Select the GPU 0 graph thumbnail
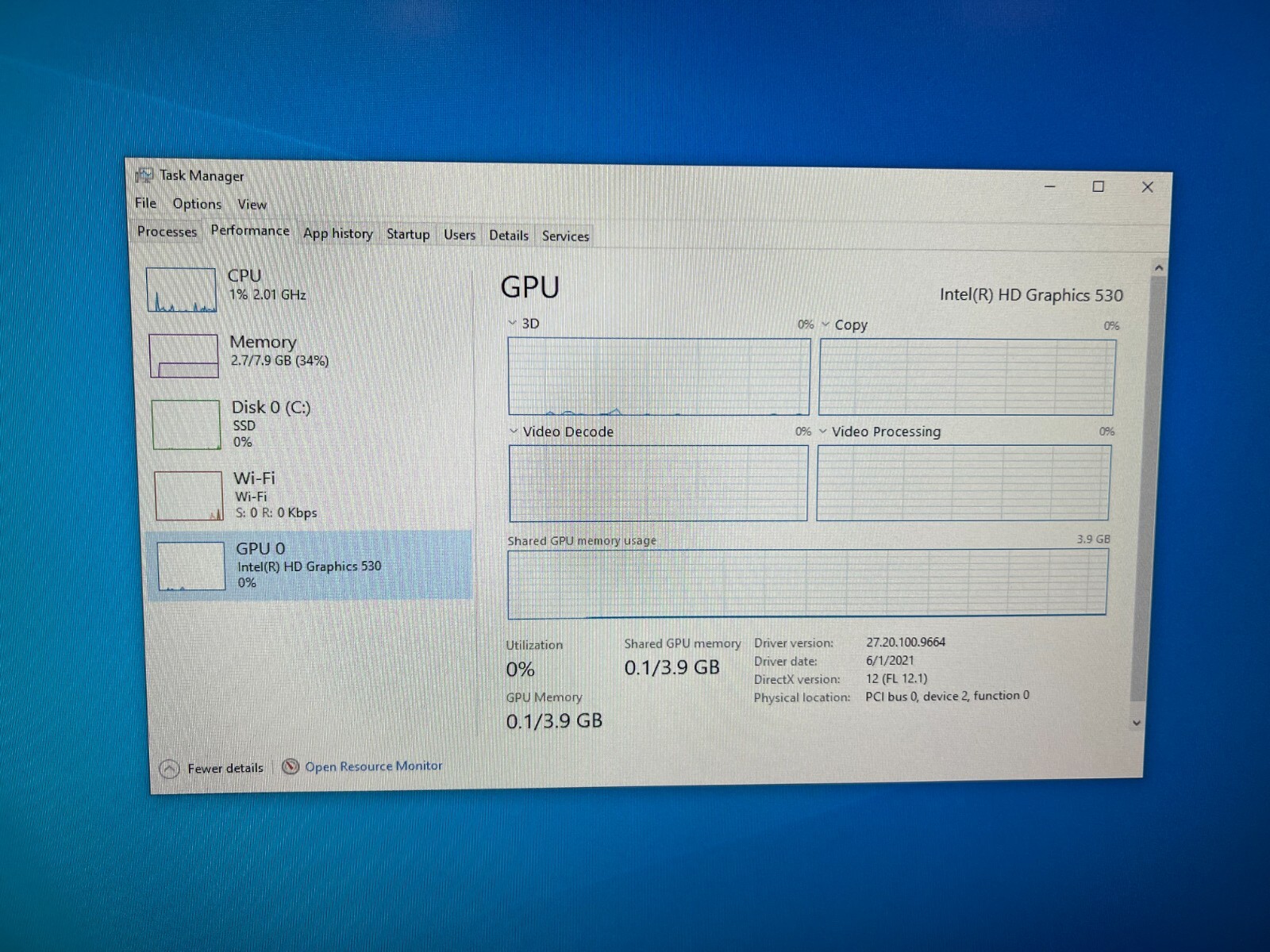The image size is (1270, 952). tap(190, 566)
